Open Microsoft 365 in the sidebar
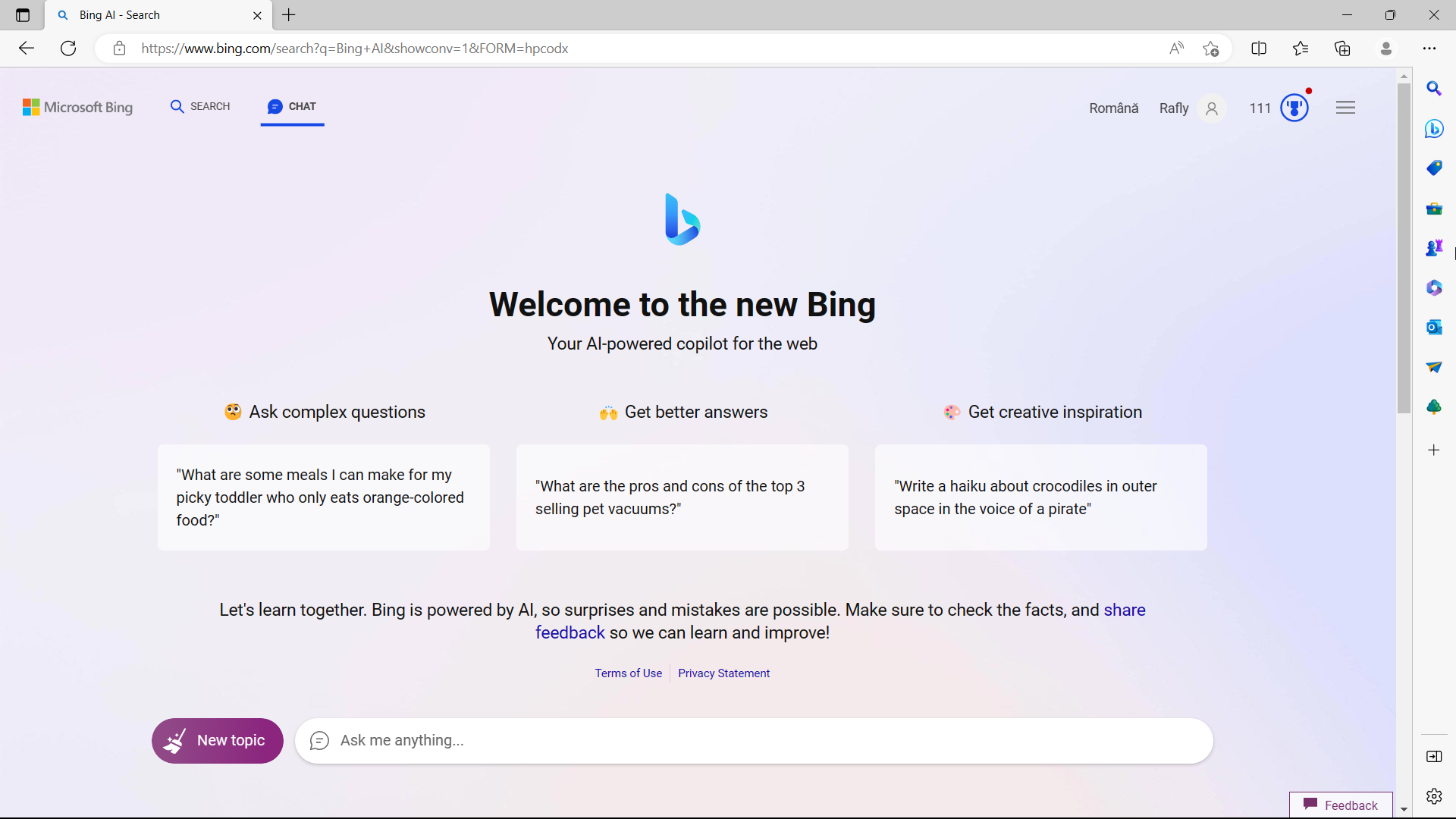 [x=1433, y=288]
